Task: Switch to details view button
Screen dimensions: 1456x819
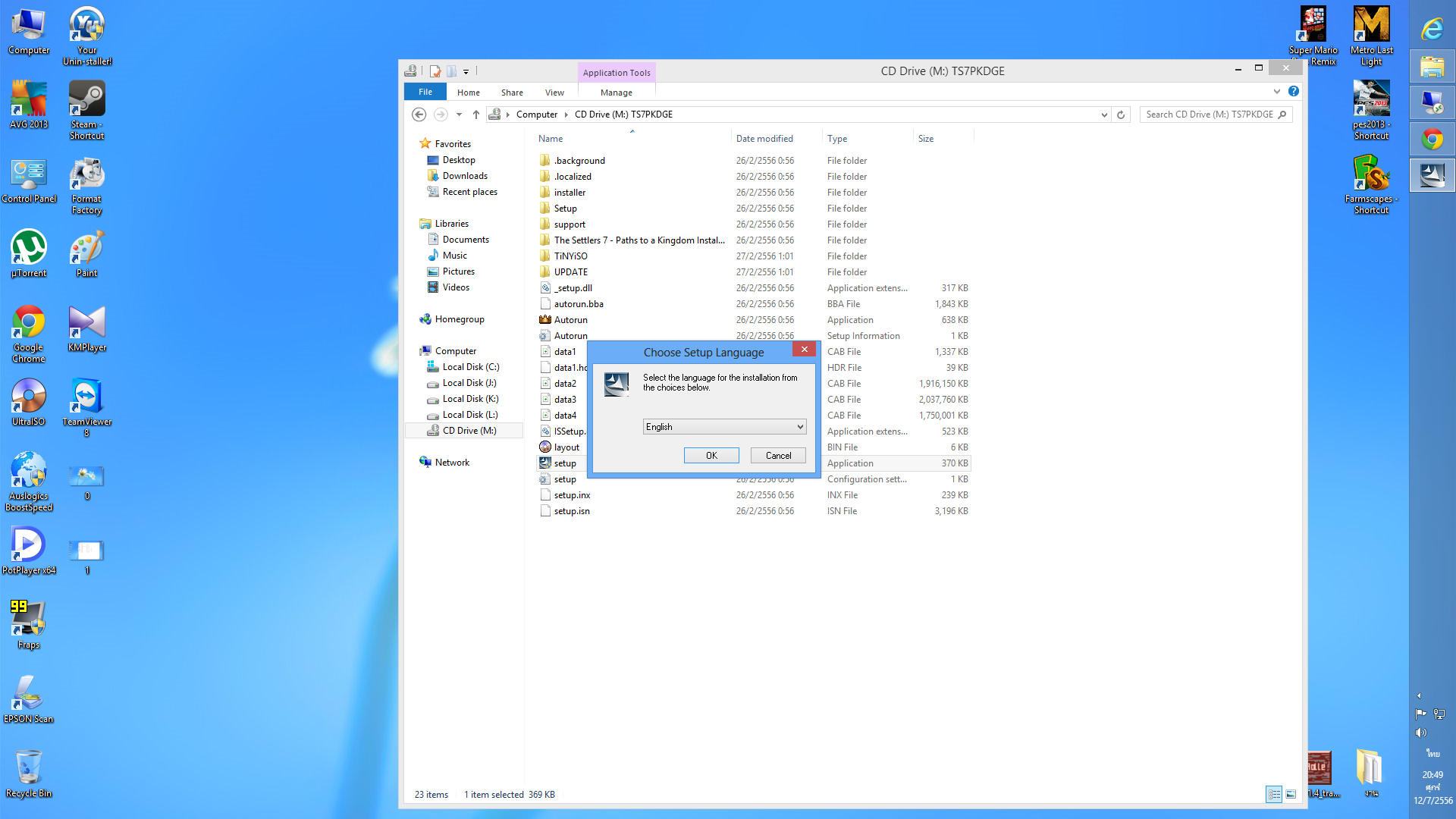Action: click(x=1274, y=794)
